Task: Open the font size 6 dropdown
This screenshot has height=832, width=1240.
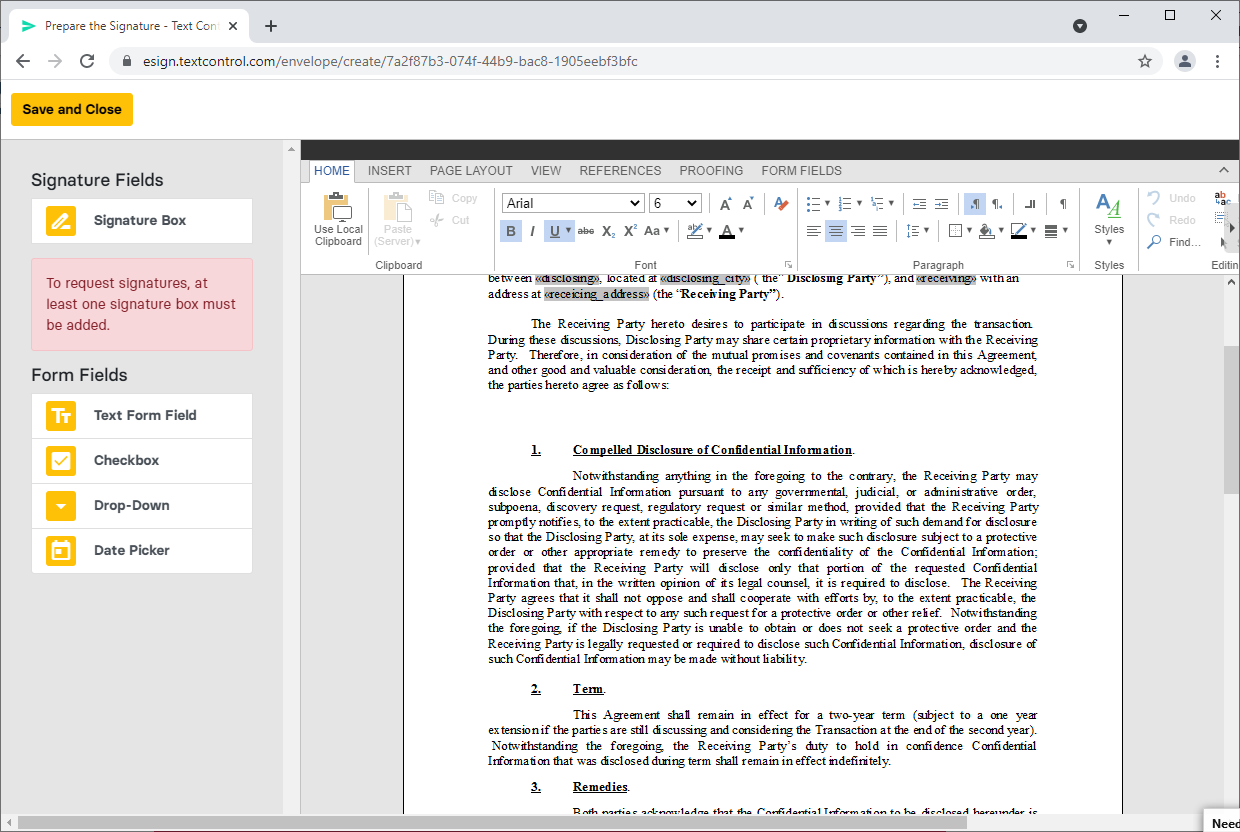Action: click(x=675, y=203)
